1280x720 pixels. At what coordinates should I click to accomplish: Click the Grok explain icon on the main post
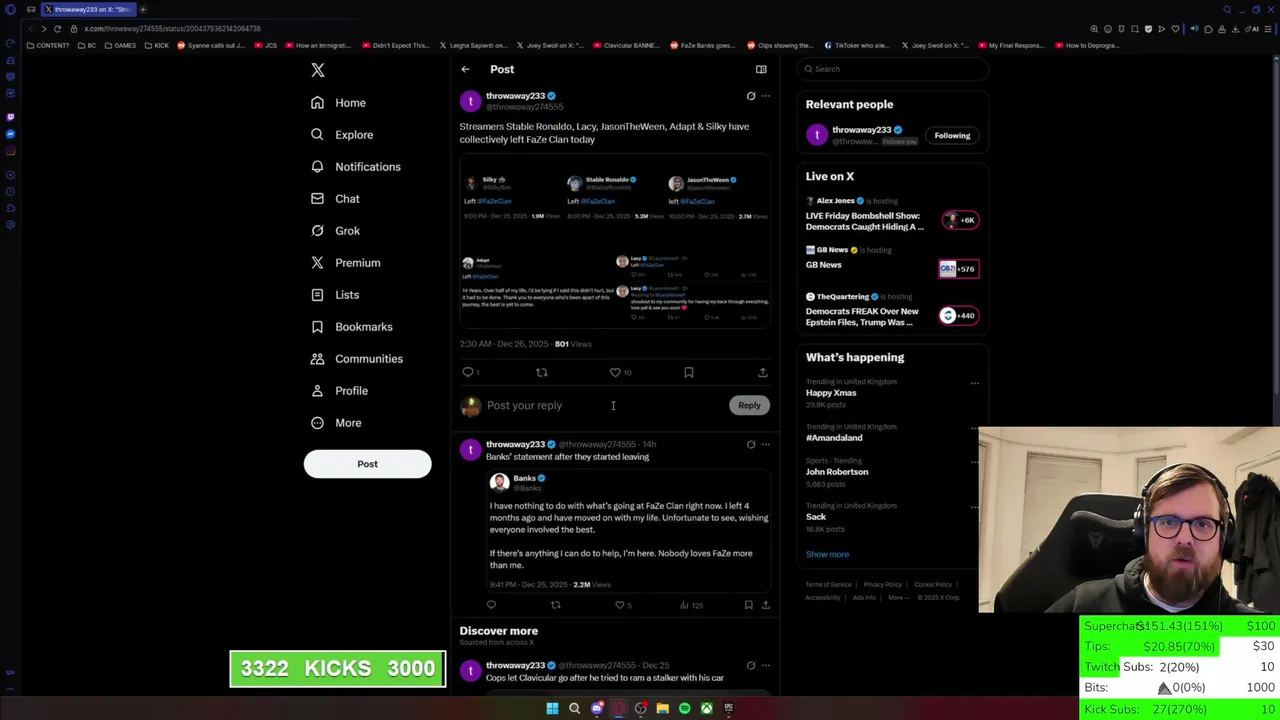751,96
